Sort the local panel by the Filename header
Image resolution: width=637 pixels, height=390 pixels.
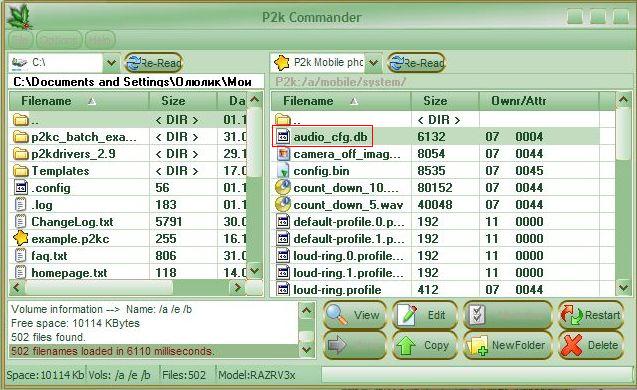tap(79, 101)
